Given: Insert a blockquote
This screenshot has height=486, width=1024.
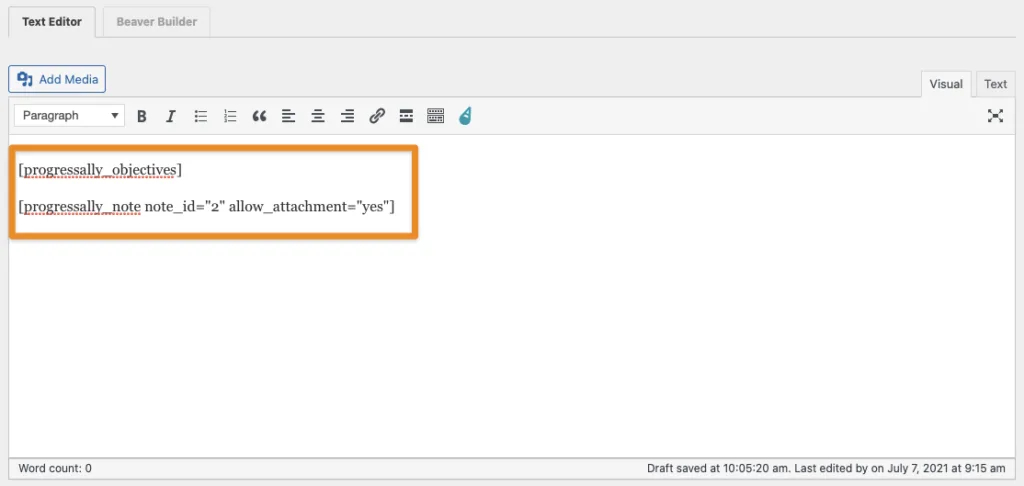Looking at the screenshot, I should point(259,116).
